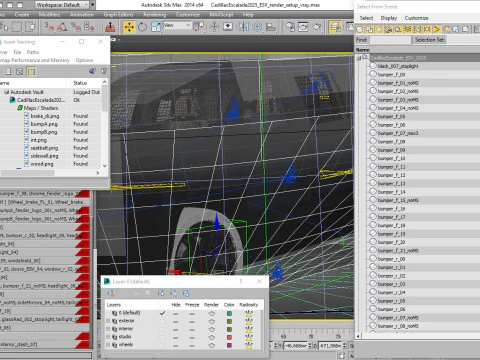This screenshot has height=360, width=480.
Task: Open the MAXScript menu
Action: tap(221, 15)
